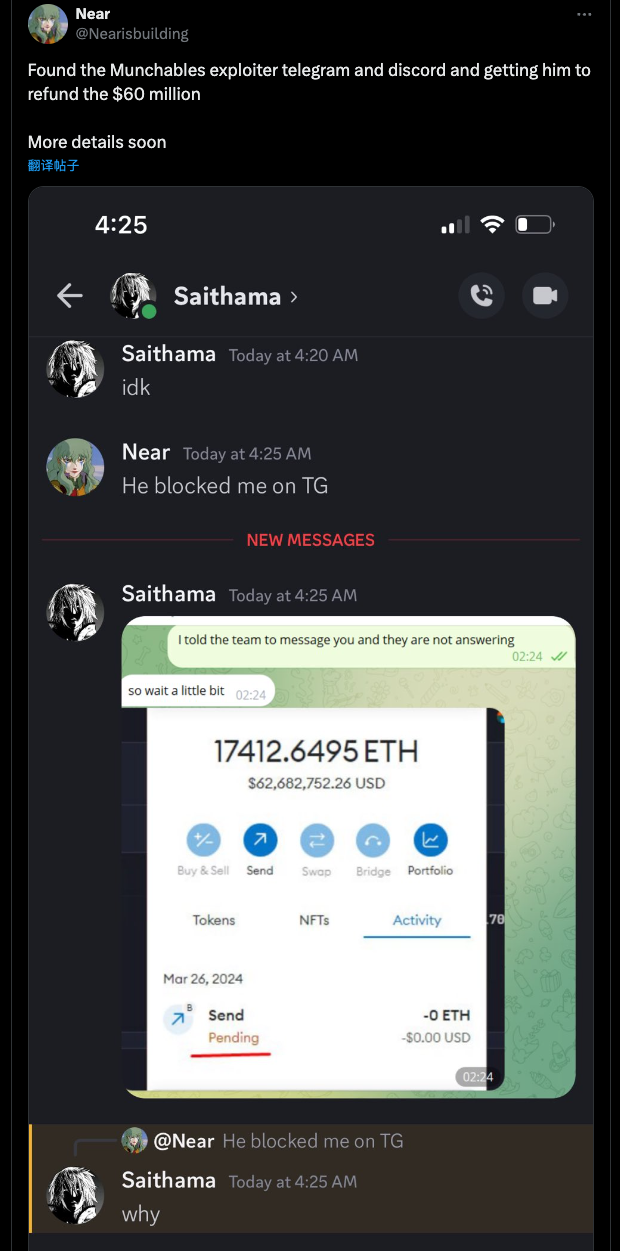The width and height of the screenshot is (620, 1251).
Task: Click the translate post link
Action: (x=53, y=165)
